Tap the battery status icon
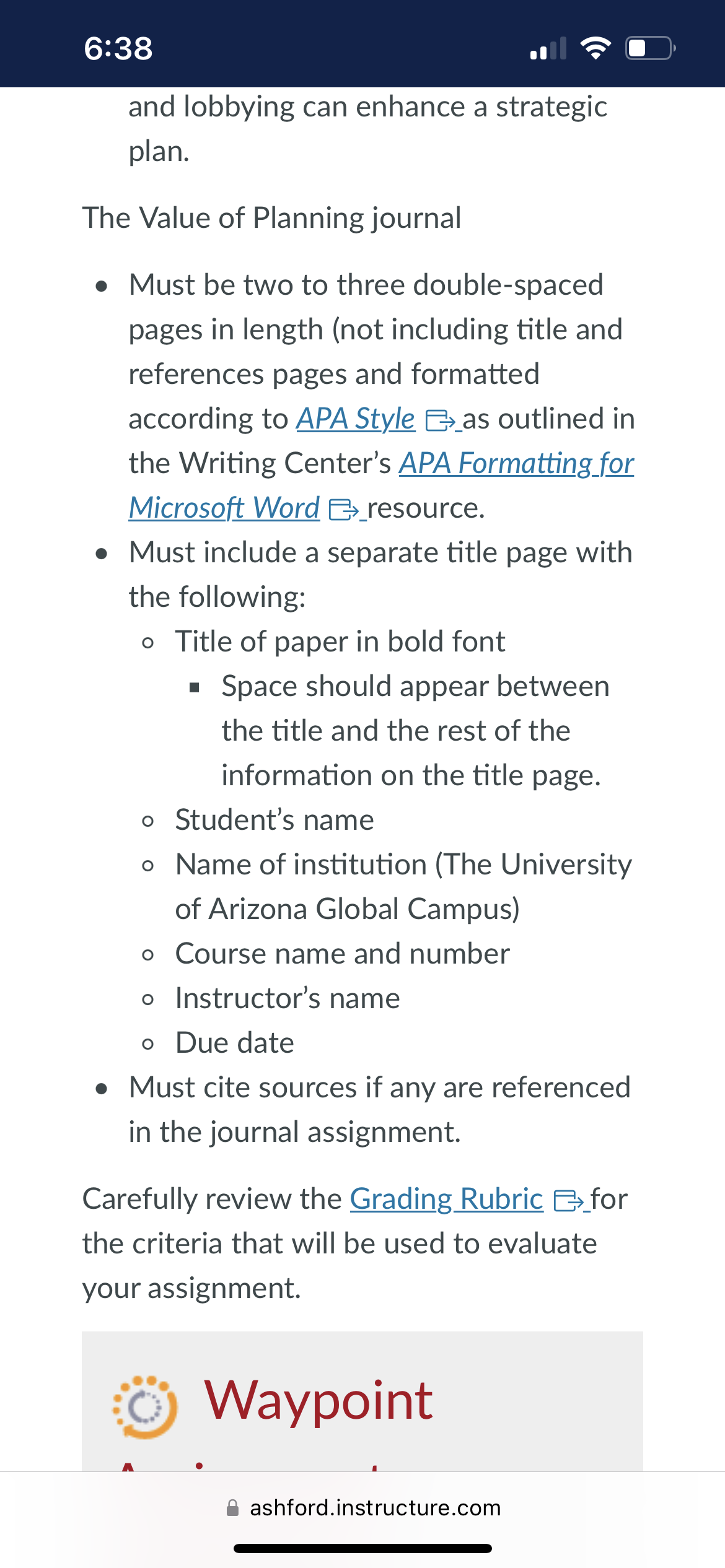The image size is (725, 1568). 651,48
